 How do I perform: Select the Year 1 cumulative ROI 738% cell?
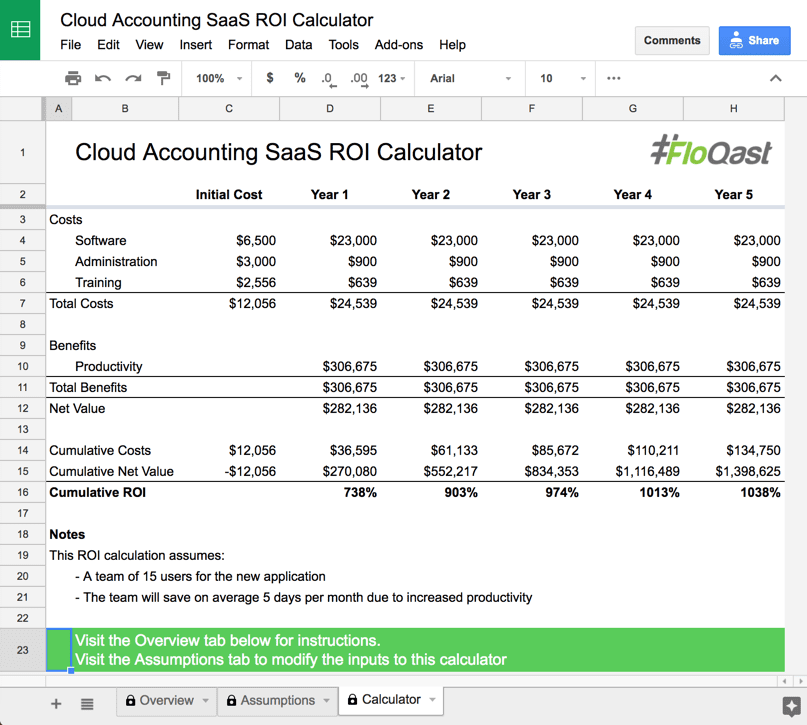point(330,492)
